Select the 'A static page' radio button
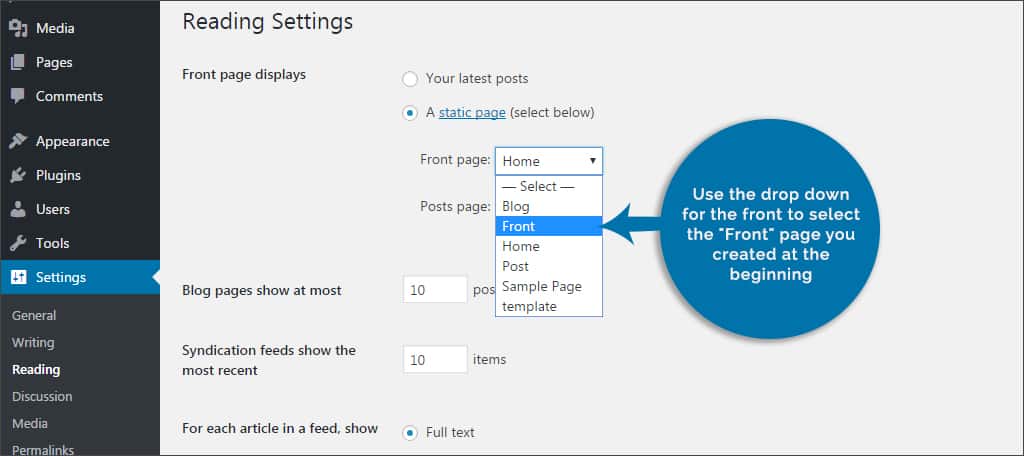The width and height of the screenshot is (1024, 456). pos(410,113)
